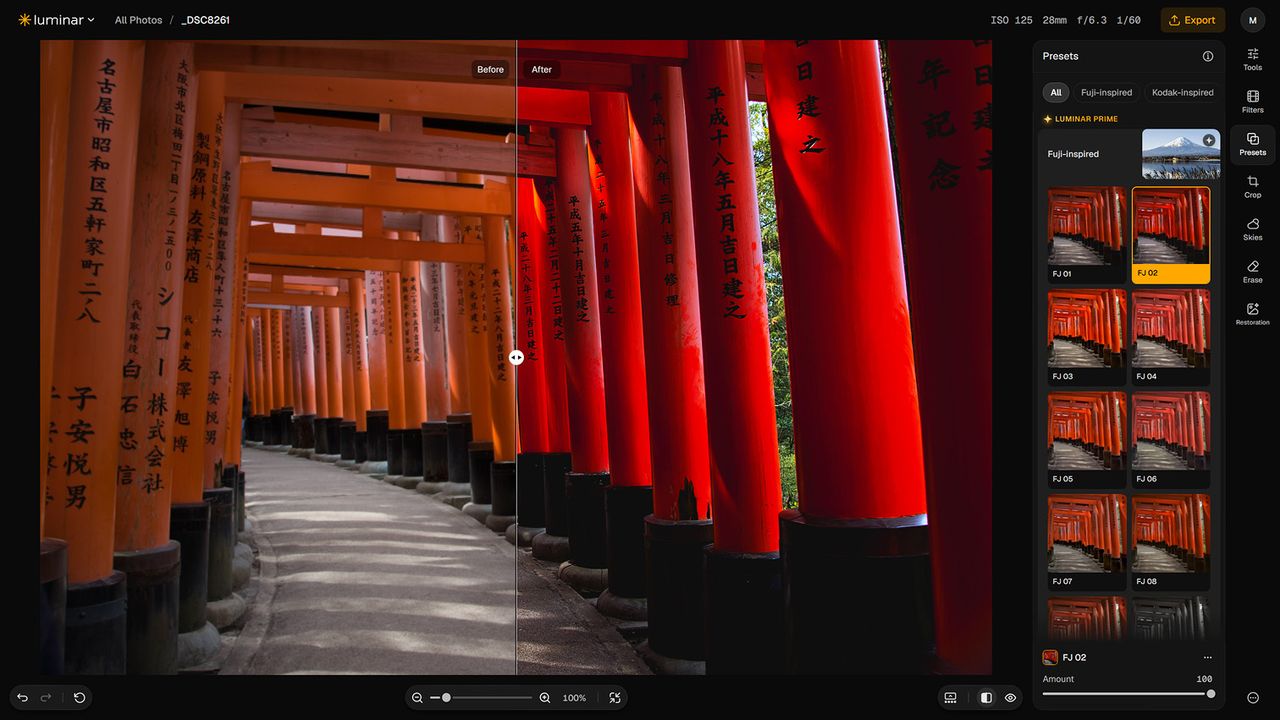Click the zoom in magnifier
This screenshot has width=1280, height=720.
click(545, 698)
